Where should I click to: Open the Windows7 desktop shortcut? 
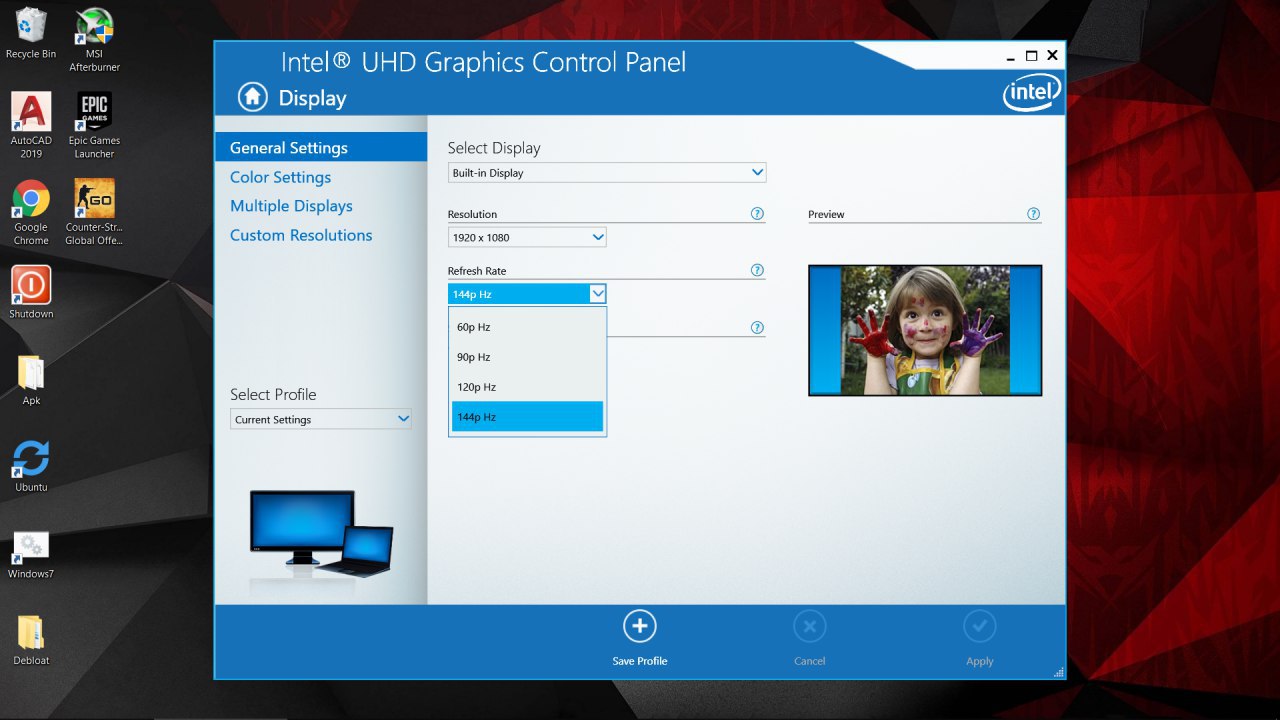[31, 553]
